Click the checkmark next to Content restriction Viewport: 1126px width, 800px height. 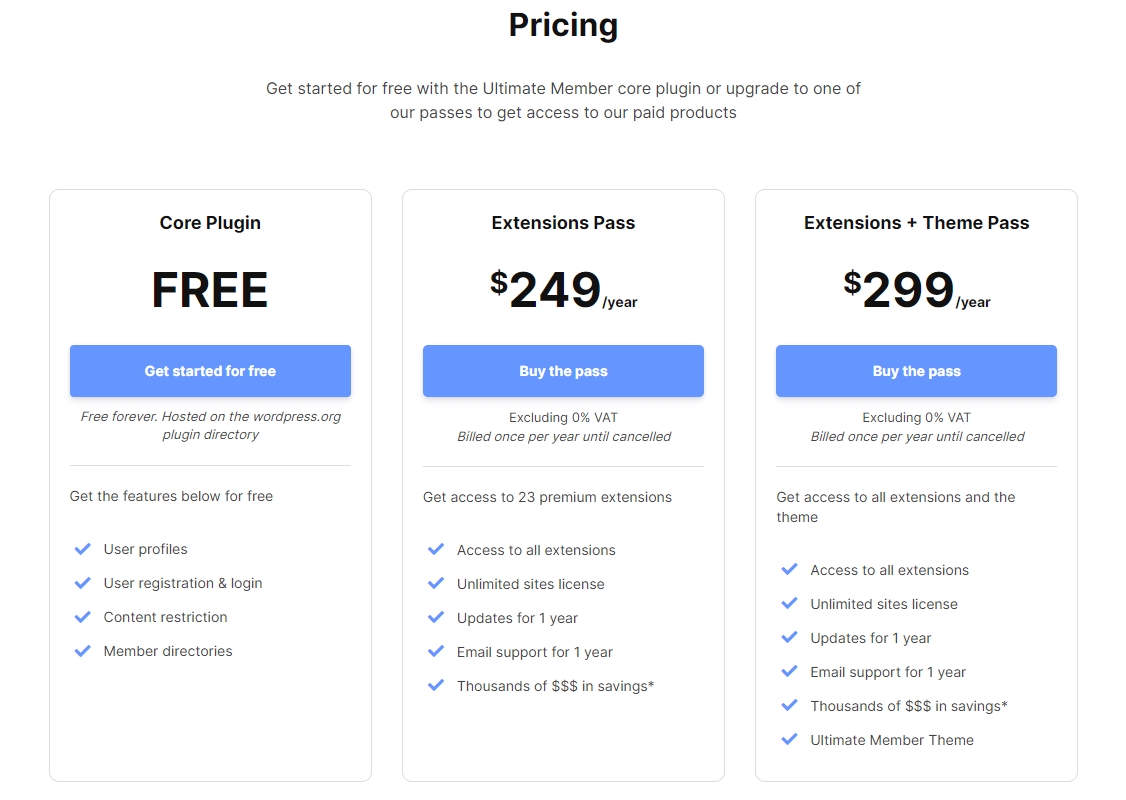click(x=83, y=617)
